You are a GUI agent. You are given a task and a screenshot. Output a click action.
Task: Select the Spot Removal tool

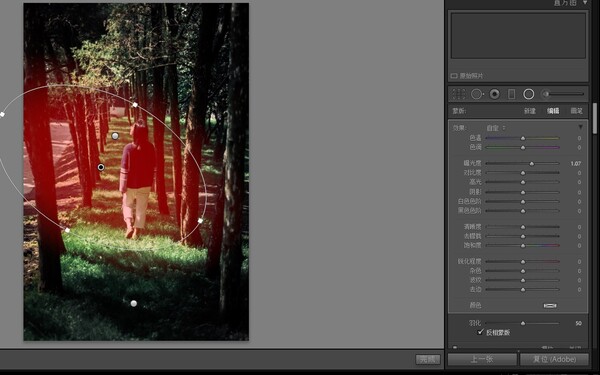[x=477, y=94]
